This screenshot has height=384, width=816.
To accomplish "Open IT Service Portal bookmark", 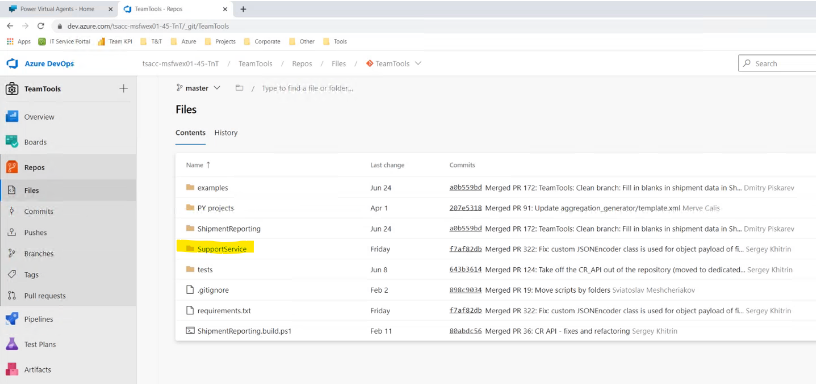I will (x=65, y=42).
